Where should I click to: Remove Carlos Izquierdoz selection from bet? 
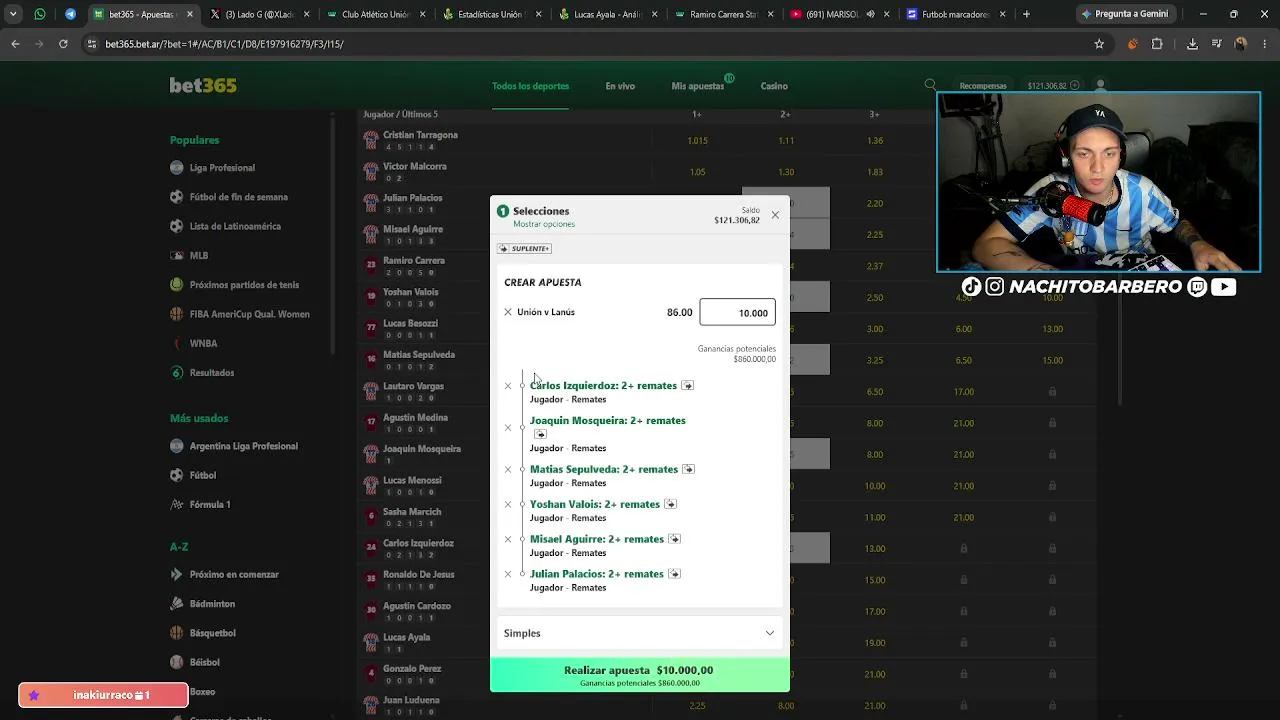508,386
